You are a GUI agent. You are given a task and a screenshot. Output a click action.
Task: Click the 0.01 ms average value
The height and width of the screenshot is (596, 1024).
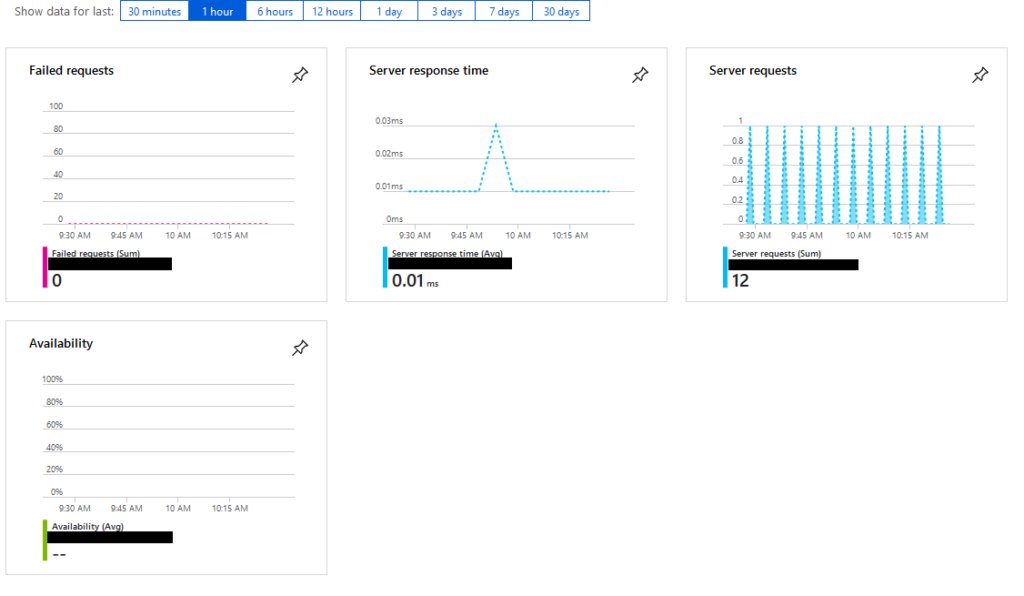coord(415,281)
